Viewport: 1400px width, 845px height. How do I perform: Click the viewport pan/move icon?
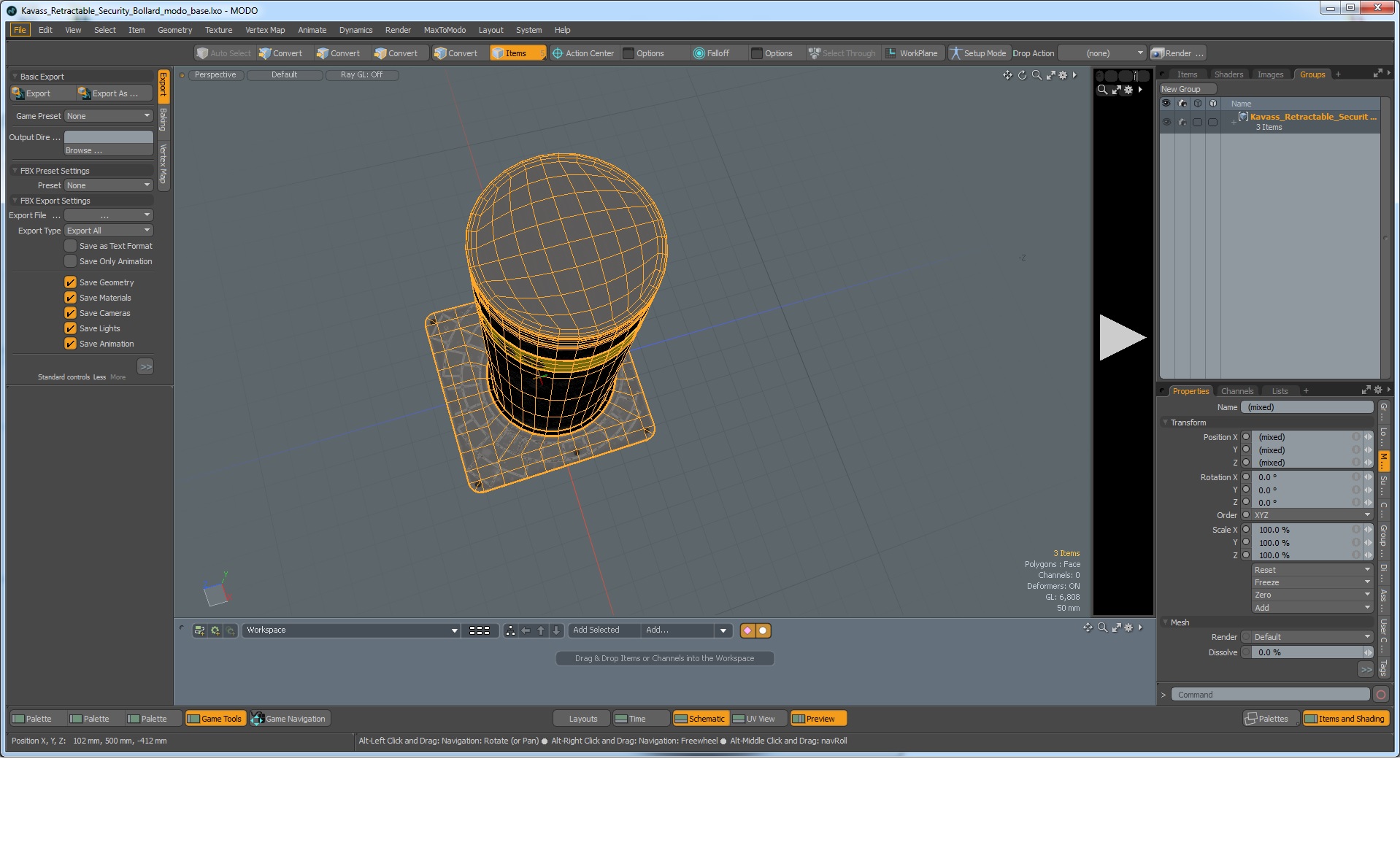tap(1007, 75)
